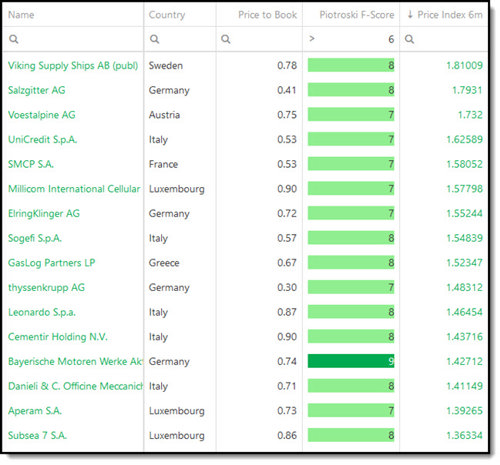Image resolution: width=500 pixels, height=465 pixels.
Task: Sort by the Name column header
Action: (21, 15)
